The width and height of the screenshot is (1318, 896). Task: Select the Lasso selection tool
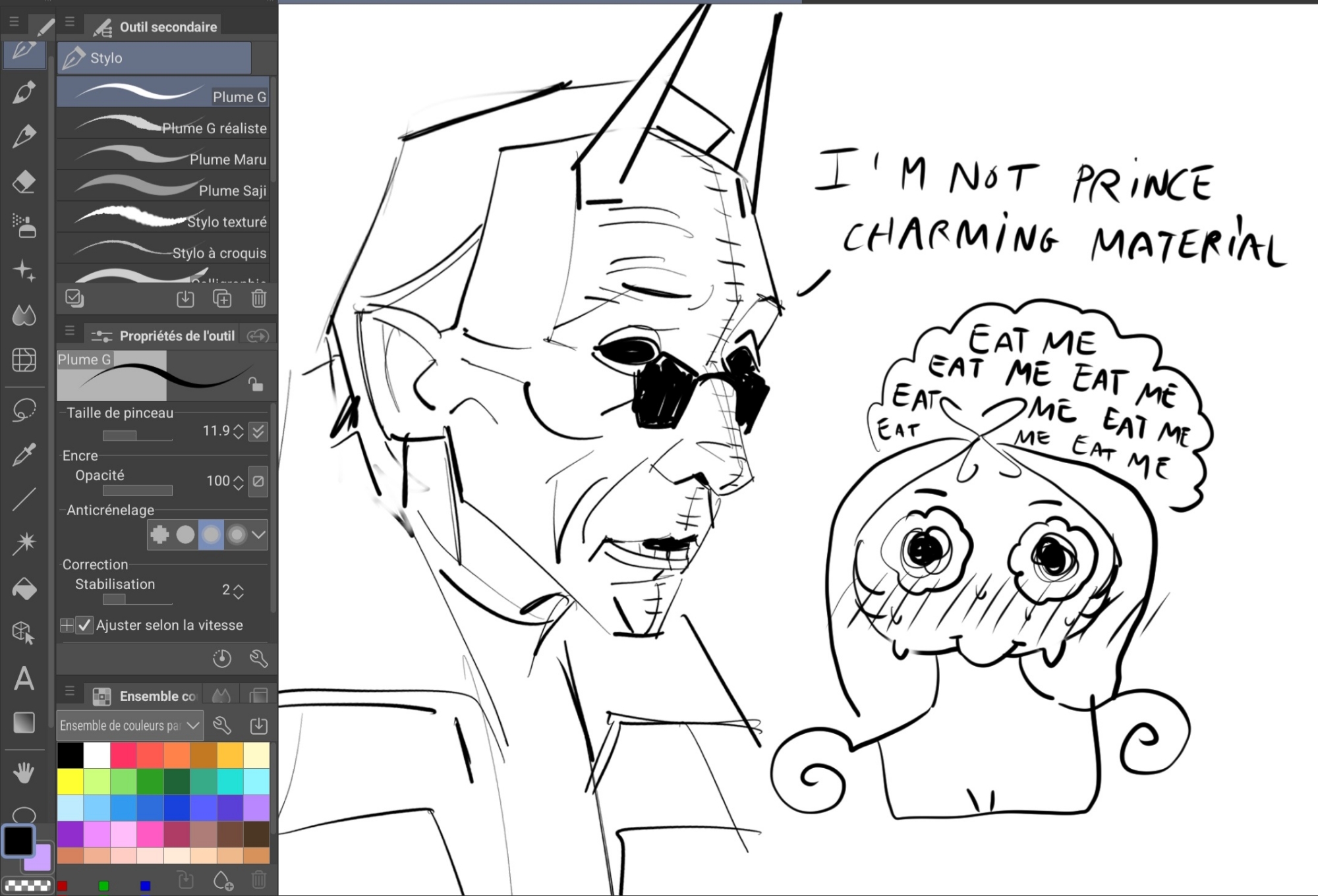(x=24, y=410)
